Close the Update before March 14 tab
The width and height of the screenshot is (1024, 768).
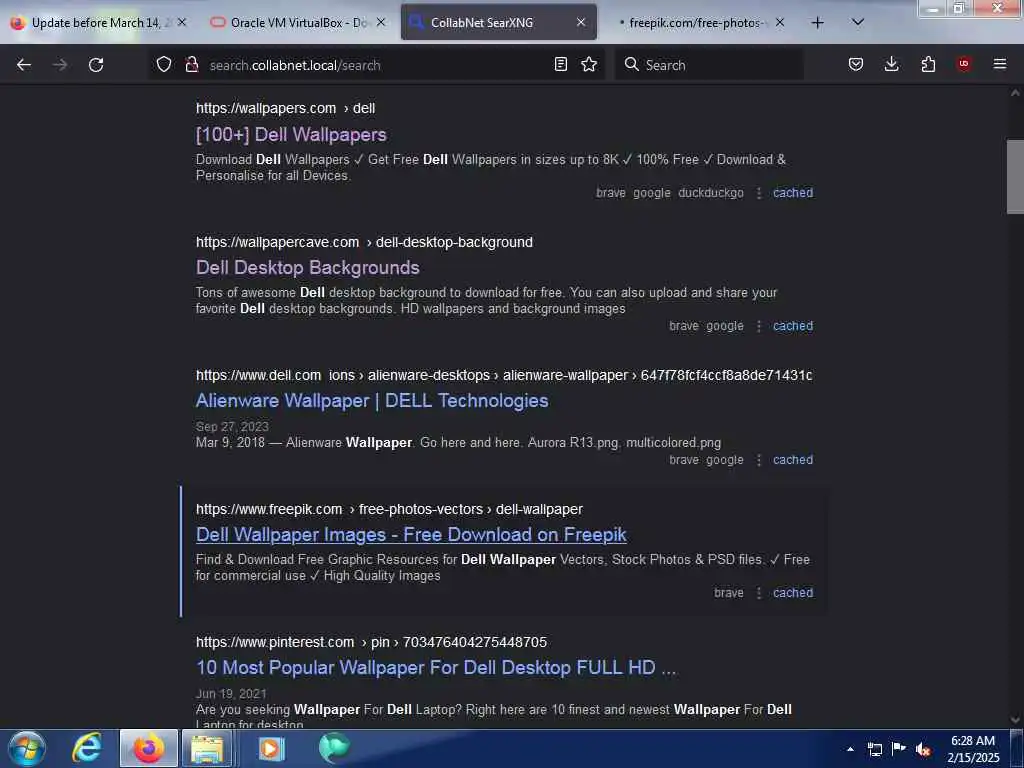[x=182, y=22]
